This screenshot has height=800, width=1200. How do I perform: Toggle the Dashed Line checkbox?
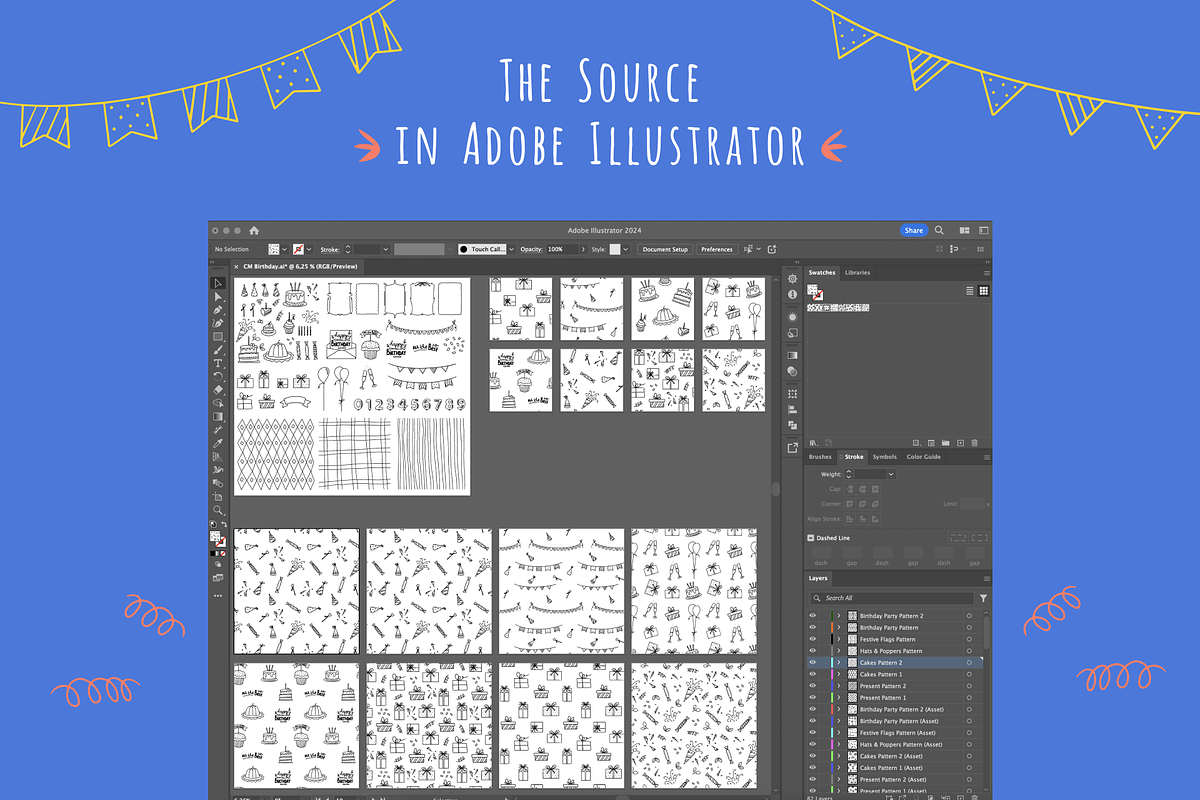click(x=811, y=538)
